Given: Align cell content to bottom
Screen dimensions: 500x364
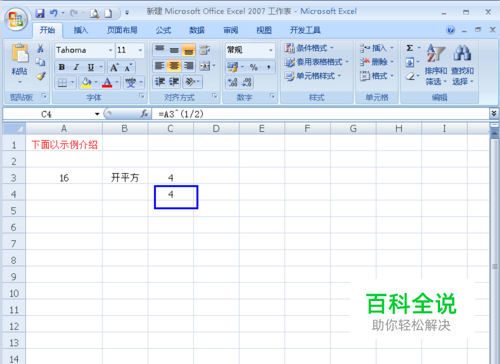Looking at the screenshot, I should 188,50.
